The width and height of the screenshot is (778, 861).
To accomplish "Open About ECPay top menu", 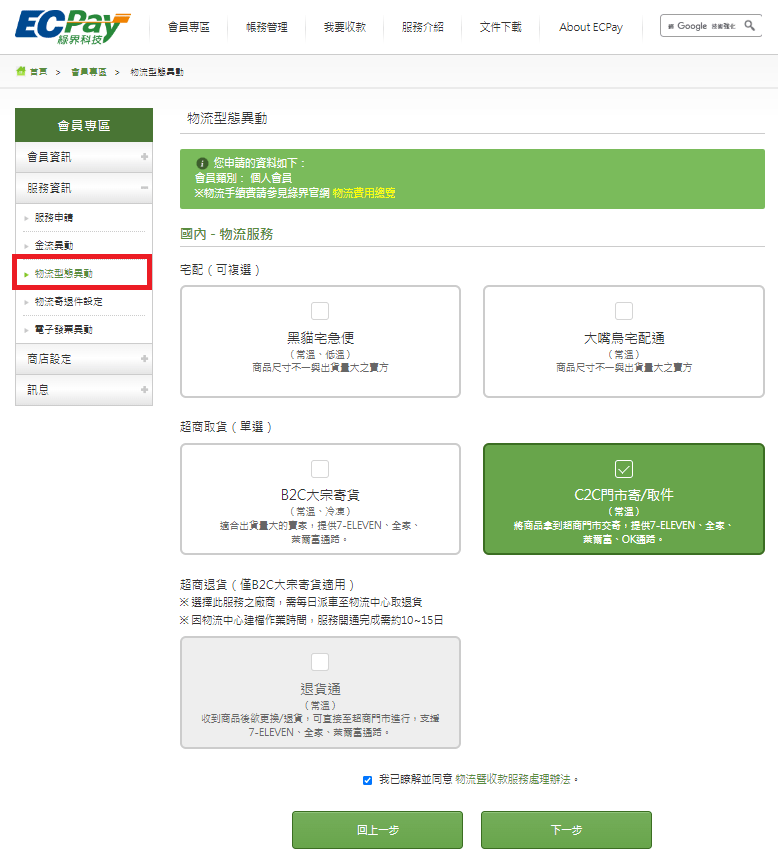I will click(x=591, y=27).
